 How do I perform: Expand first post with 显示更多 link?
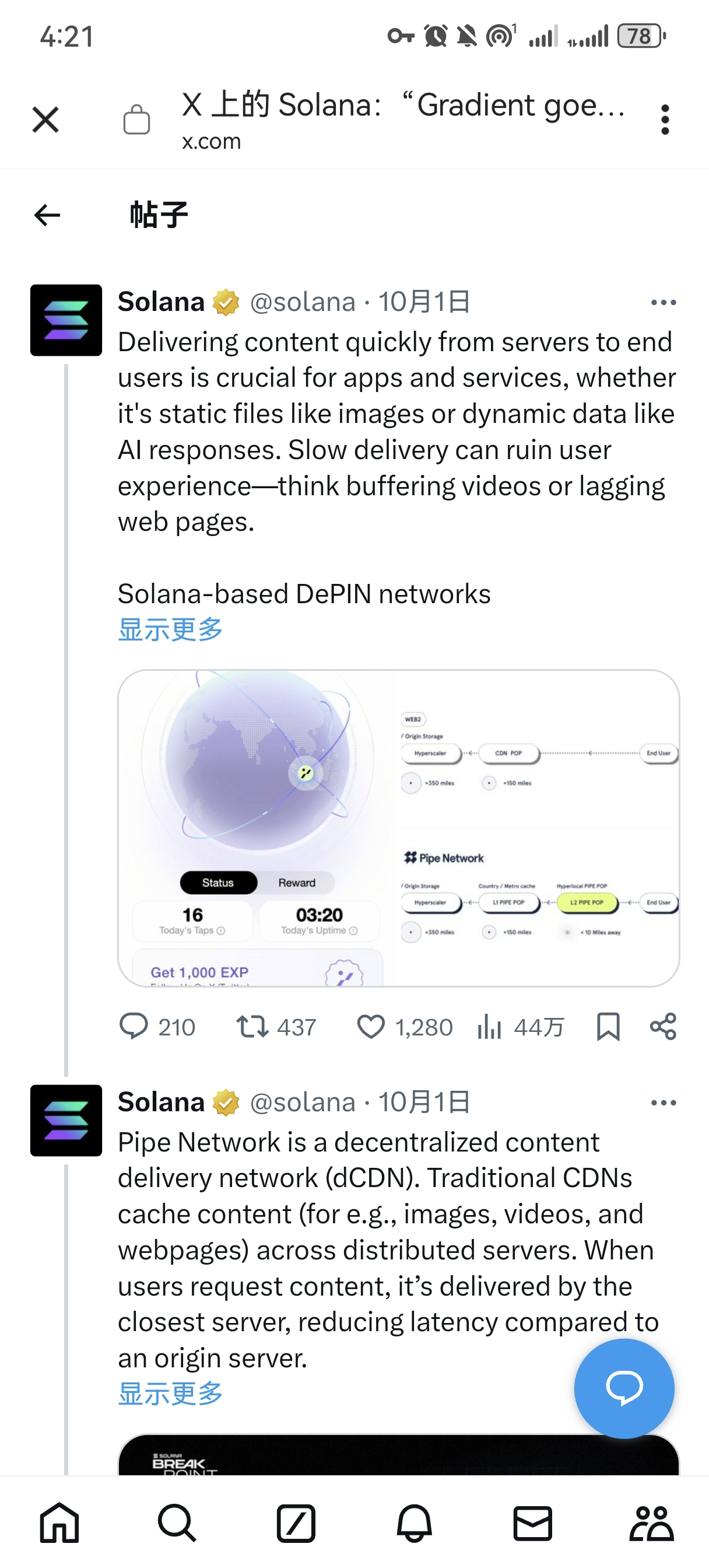[x=170, y=629]
